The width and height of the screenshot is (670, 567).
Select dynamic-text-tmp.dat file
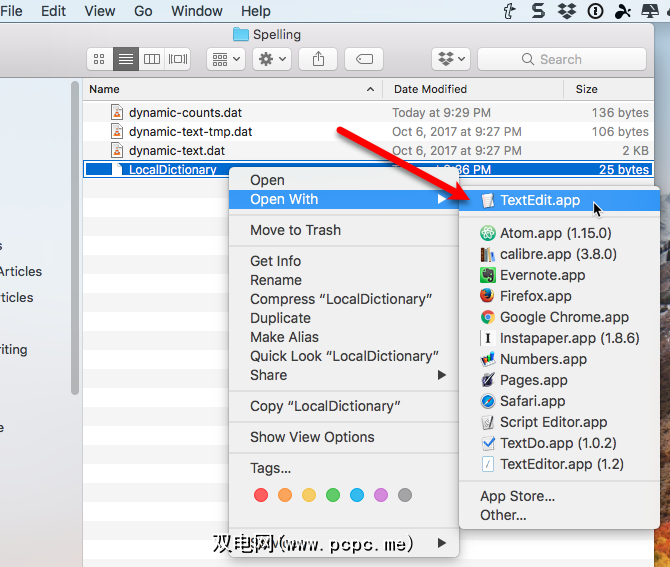(368, 132)
